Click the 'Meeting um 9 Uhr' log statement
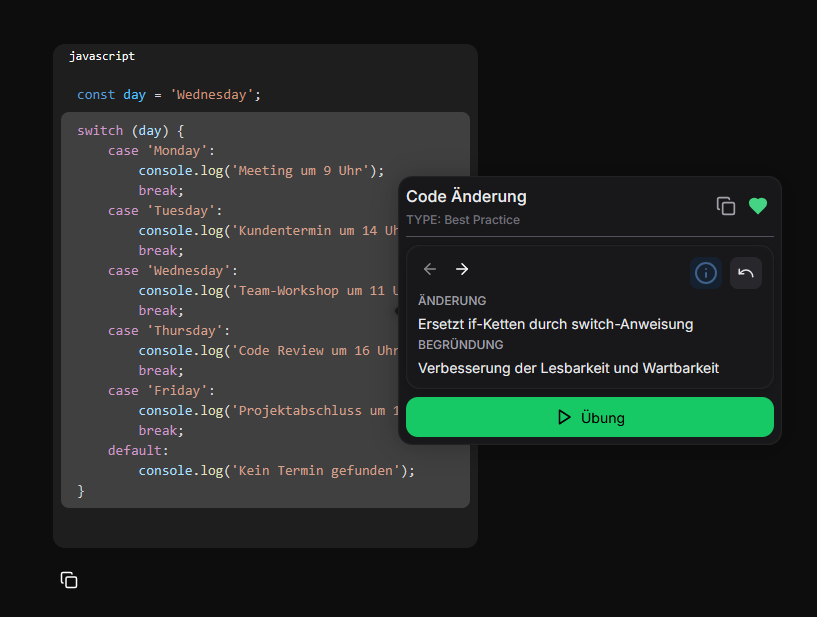 [x=261, y=171]
